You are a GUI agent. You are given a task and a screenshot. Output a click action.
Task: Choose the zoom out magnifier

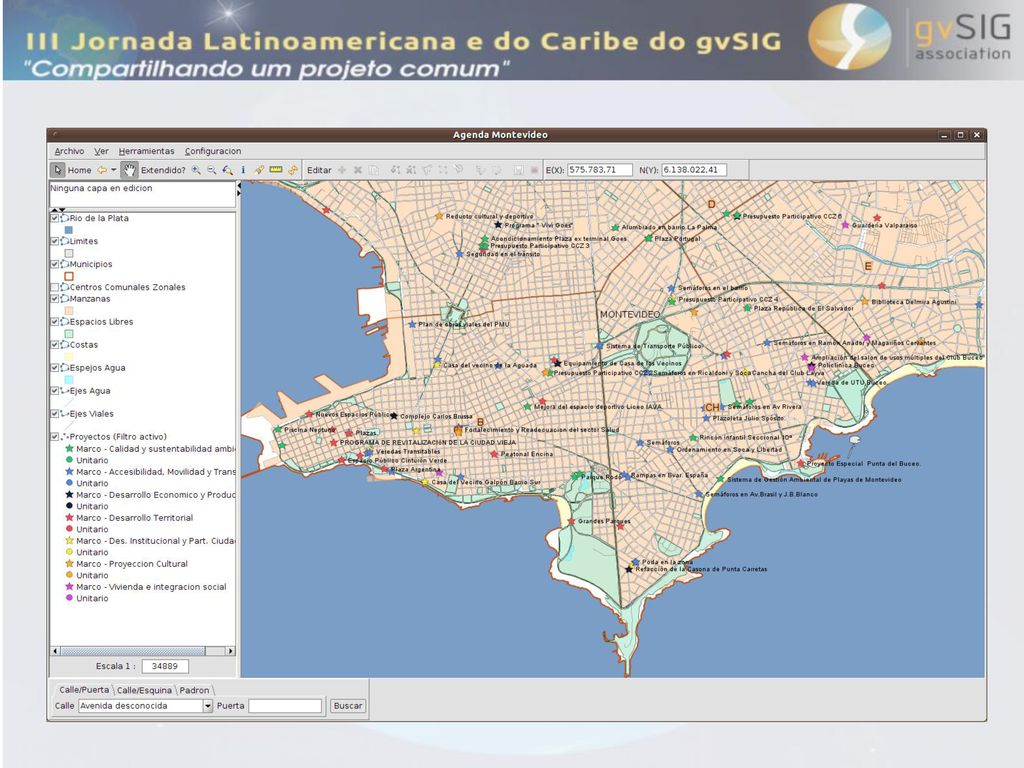(x=212, y=170)
